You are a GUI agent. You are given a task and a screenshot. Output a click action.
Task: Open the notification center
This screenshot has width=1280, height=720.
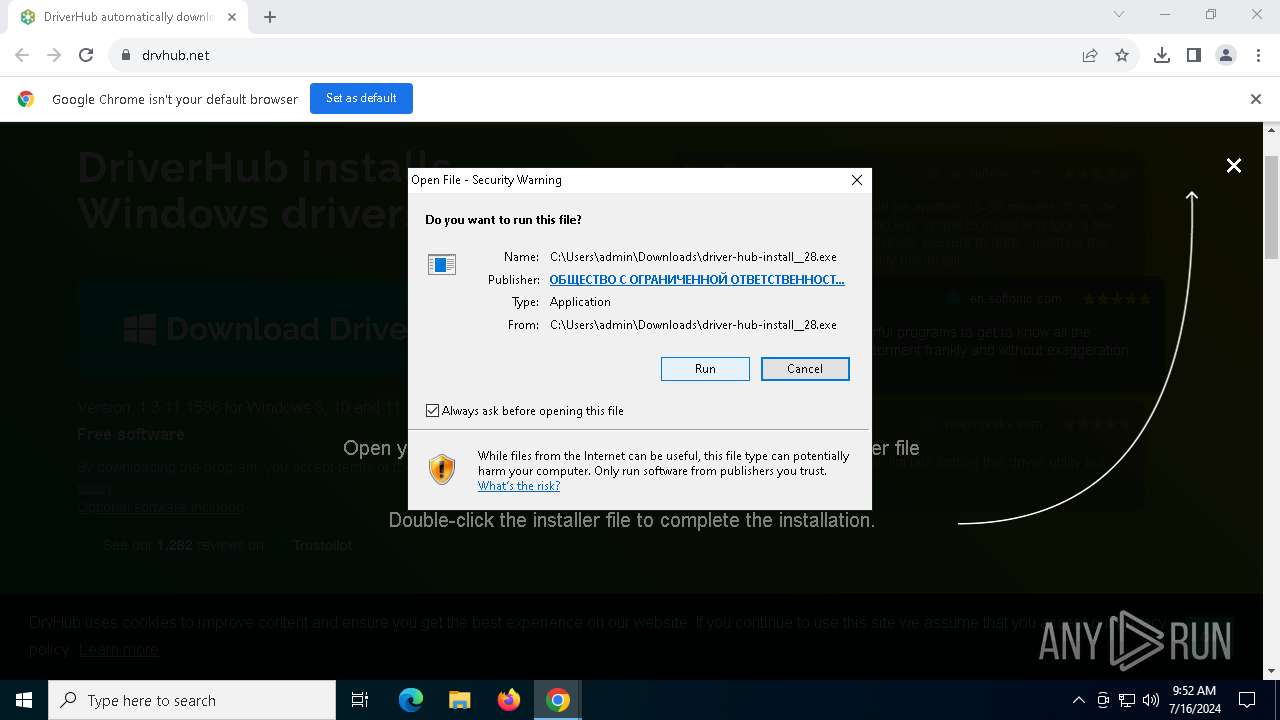point(1247,700)
